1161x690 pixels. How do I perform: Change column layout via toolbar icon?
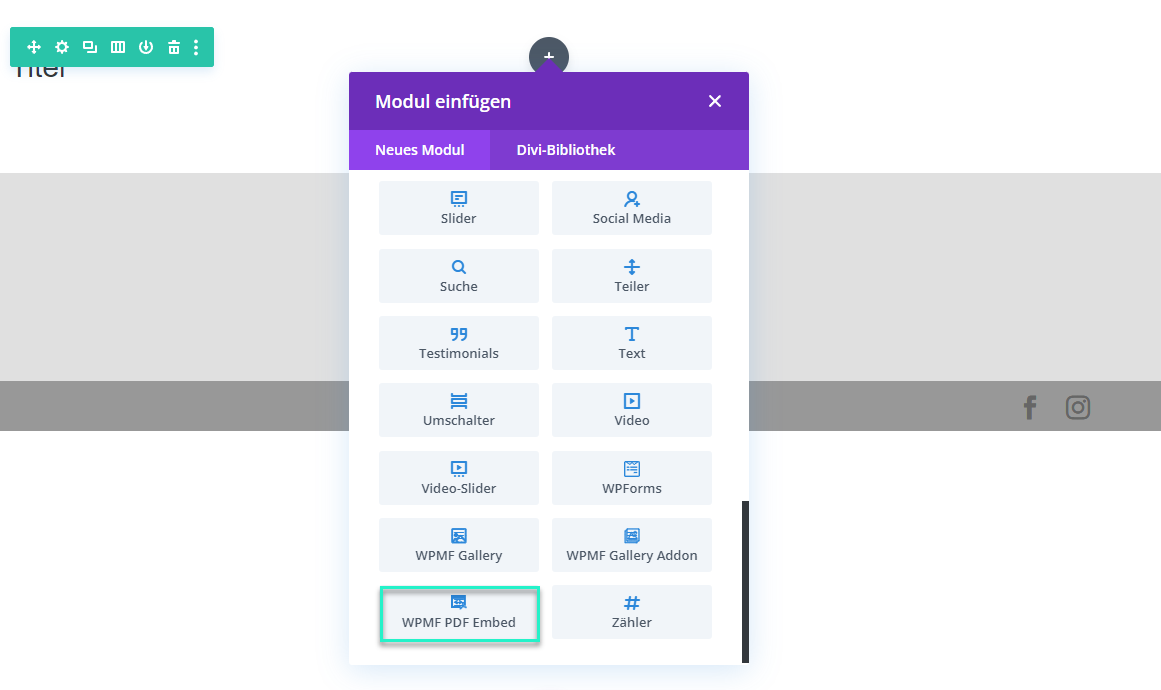tap(118, 47)
